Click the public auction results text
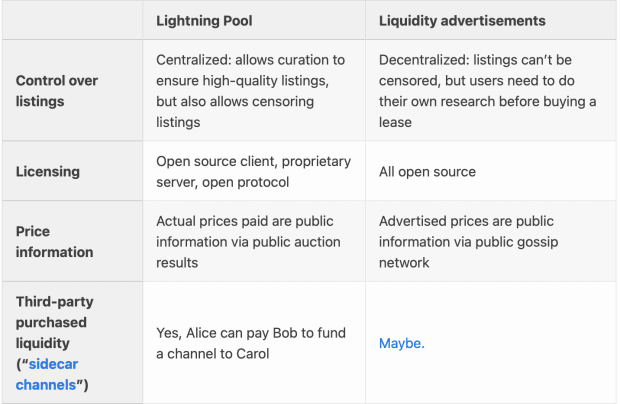This screenshot has height=404, width=620. [248, 252]
